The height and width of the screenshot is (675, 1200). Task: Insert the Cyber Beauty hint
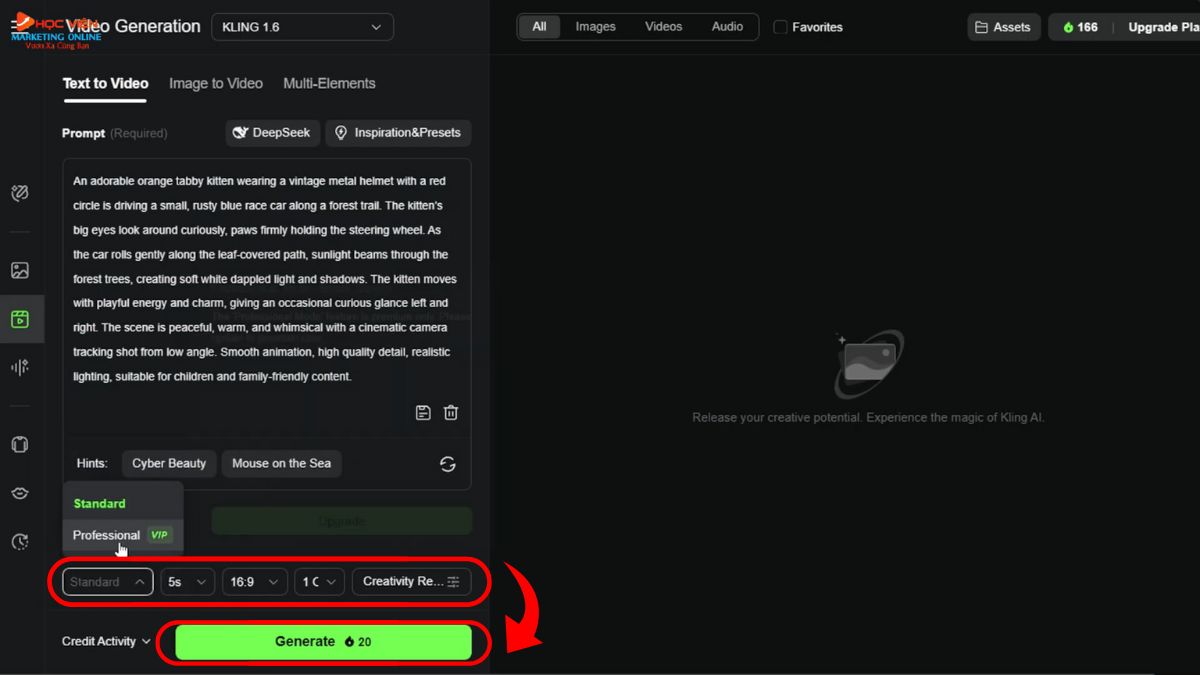(x=169, y=464)
